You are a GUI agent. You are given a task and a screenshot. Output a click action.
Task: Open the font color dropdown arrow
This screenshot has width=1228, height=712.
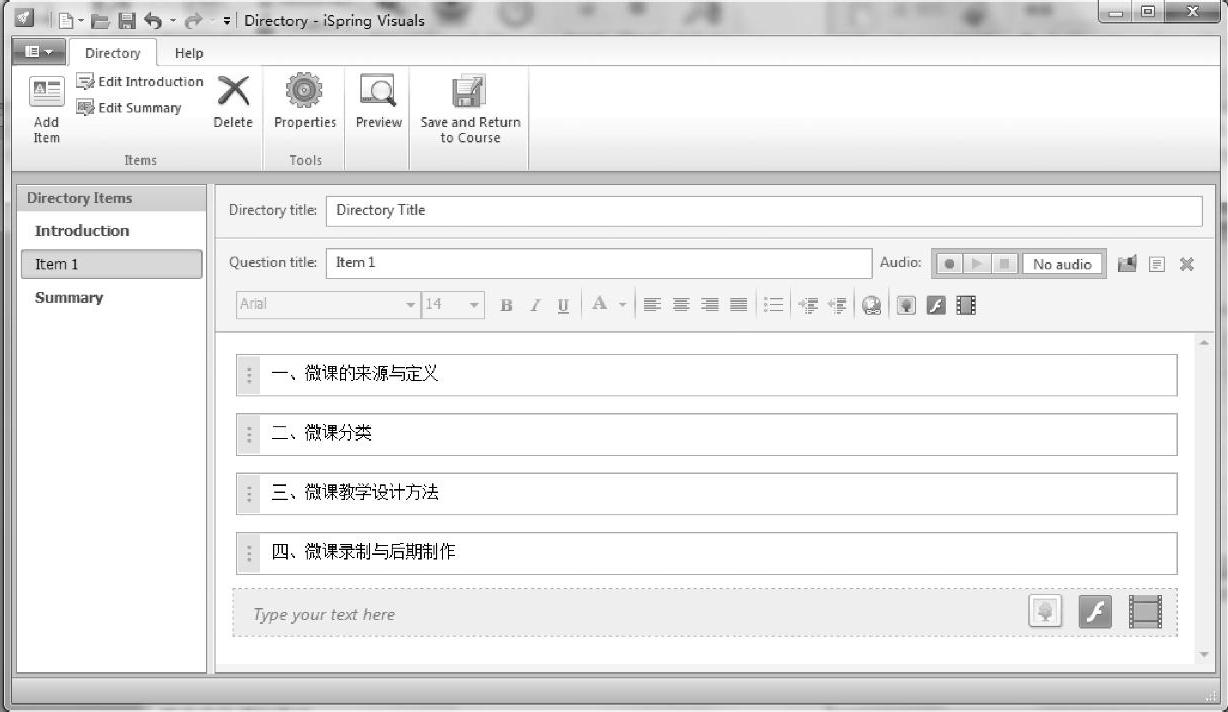[622, 305]
